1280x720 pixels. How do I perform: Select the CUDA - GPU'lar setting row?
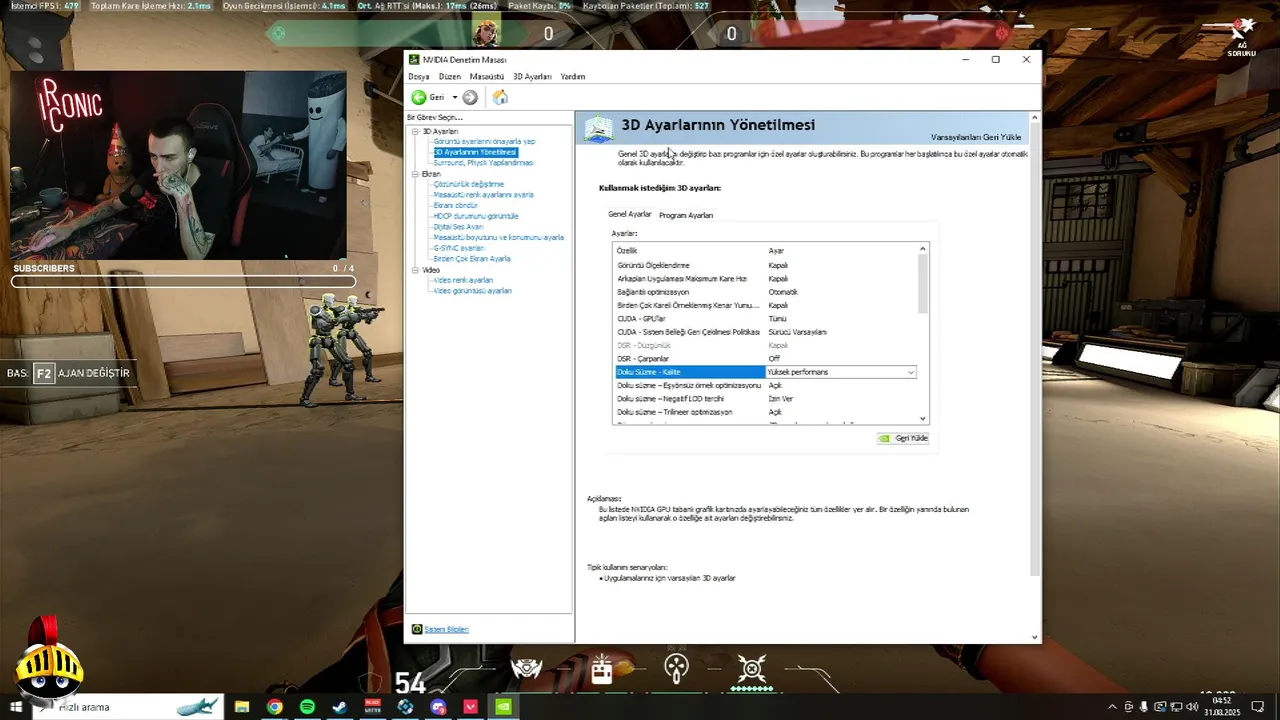click(765, 318)
